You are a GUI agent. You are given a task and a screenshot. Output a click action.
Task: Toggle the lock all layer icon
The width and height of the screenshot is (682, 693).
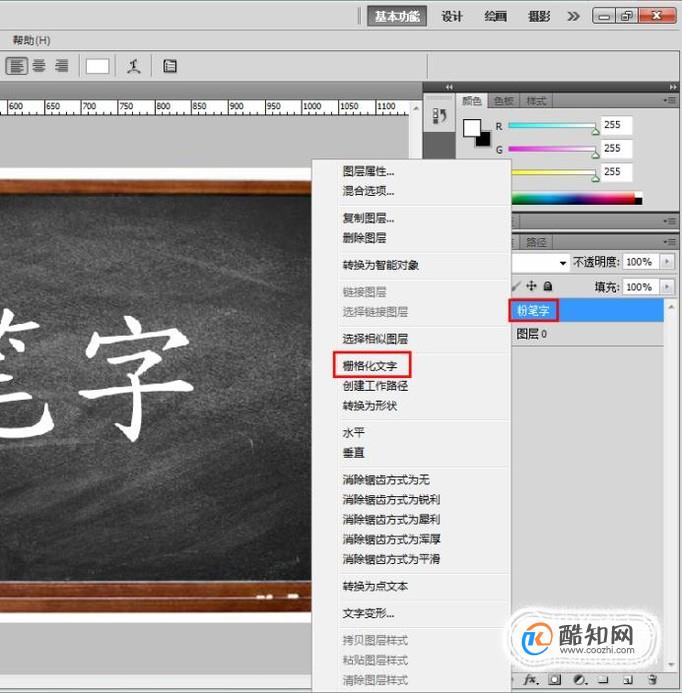[548, 286]
